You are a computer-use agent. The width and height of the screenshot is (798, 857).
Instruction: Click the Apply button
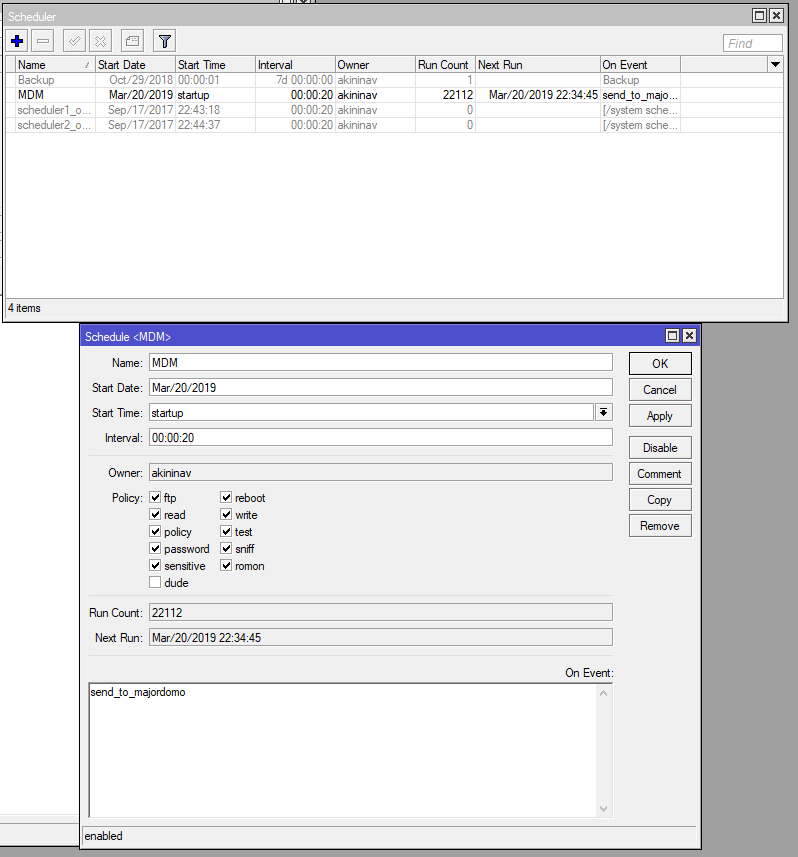tap(660, 416)
